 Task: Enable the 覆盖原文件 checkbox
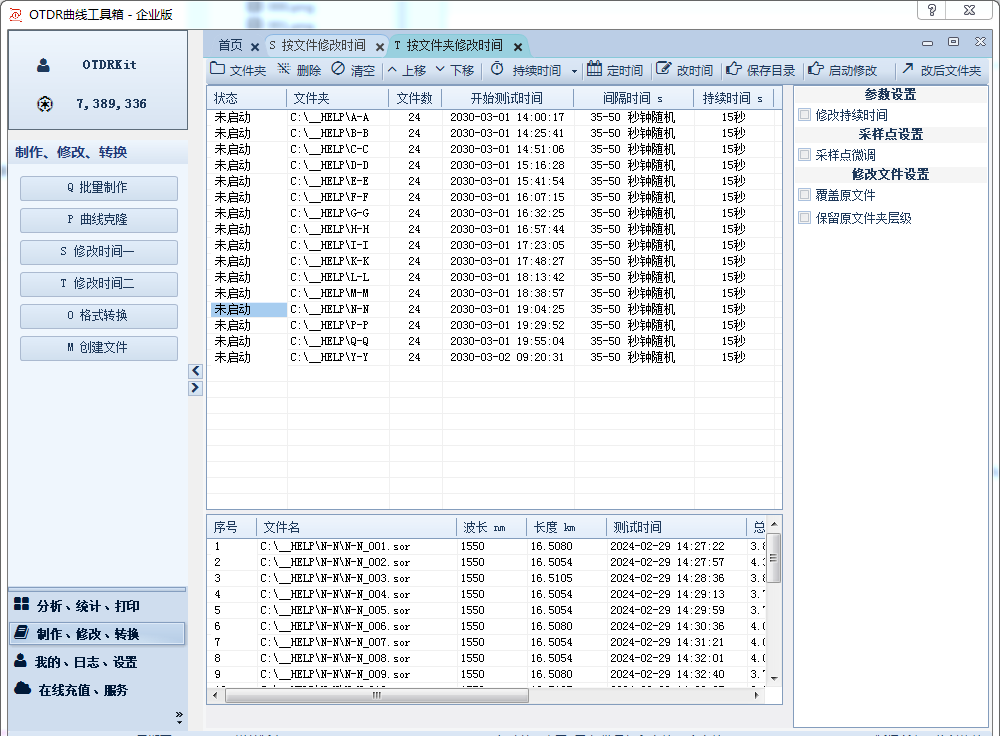tap(805, 195)
